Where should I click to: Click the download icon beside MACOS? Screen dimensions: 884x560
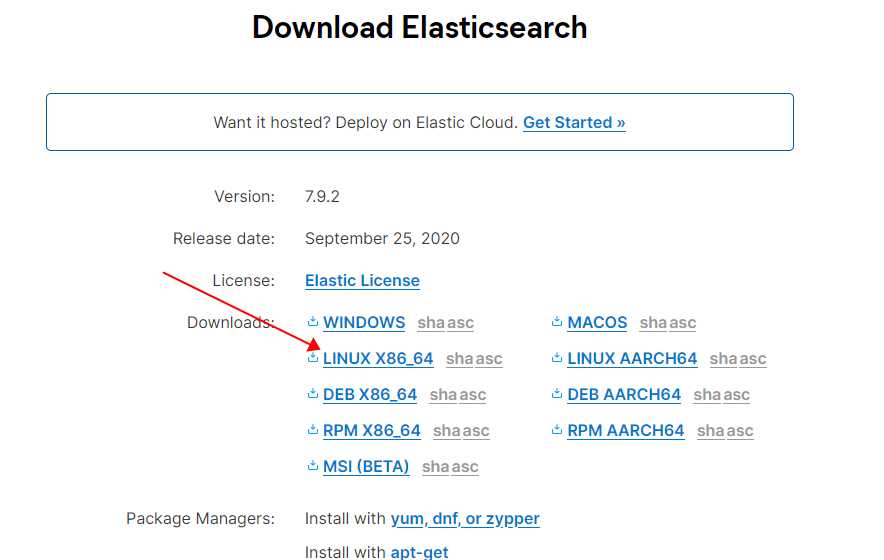[x=557, y=322]
